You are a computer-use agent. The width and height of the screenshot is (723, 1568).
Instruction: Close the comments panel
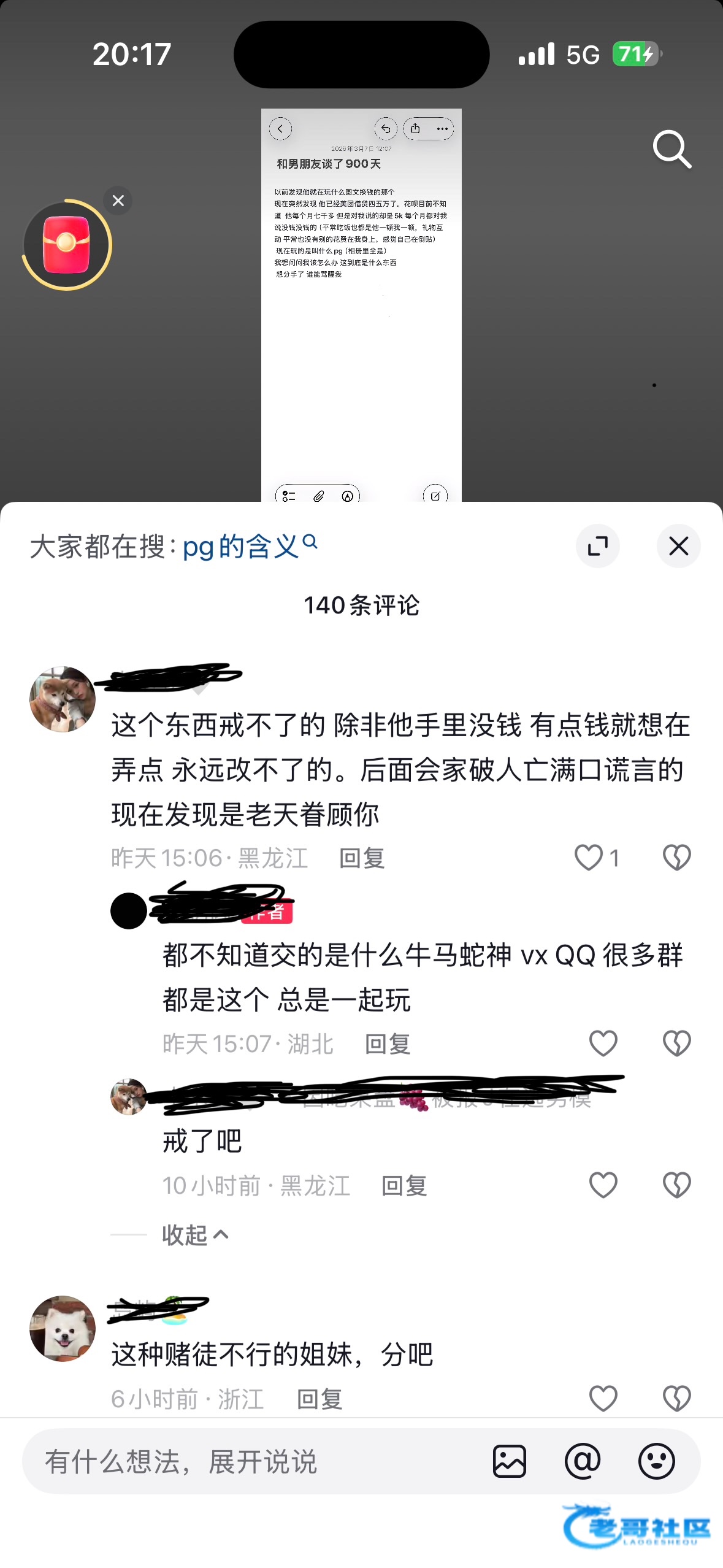(678, 546)
